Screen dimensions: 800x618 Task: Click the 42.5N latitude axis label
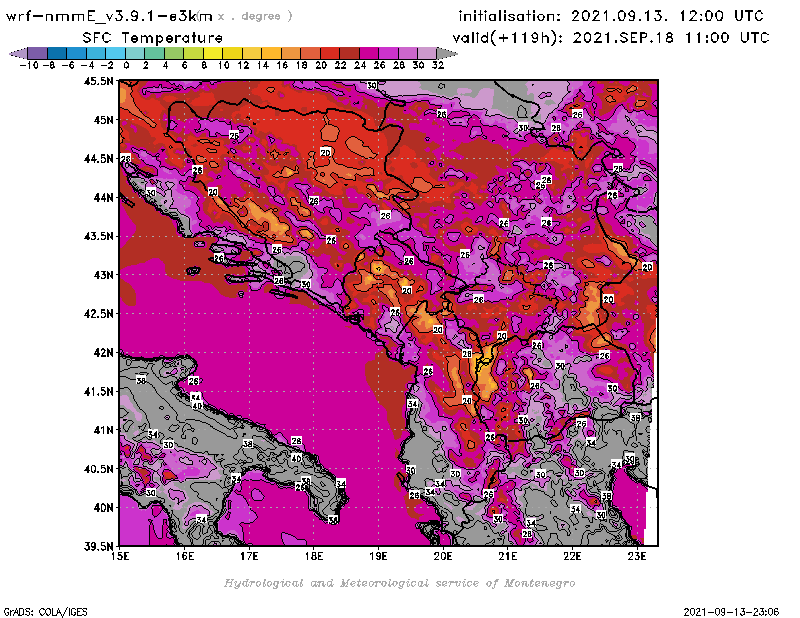tap(99, 314)
